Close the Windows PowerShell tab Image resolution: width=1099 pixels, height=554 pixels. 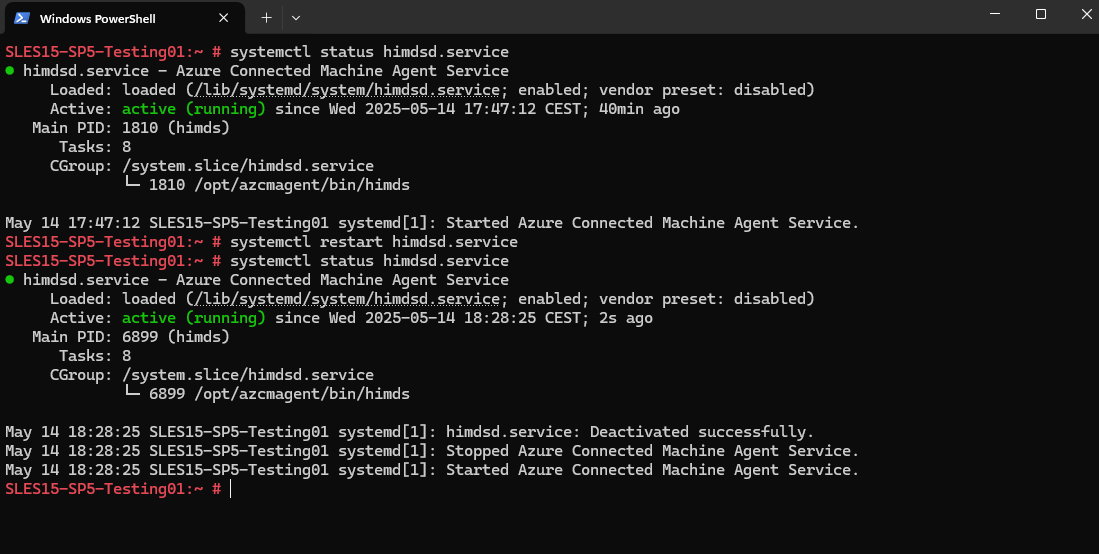(224, 18)
